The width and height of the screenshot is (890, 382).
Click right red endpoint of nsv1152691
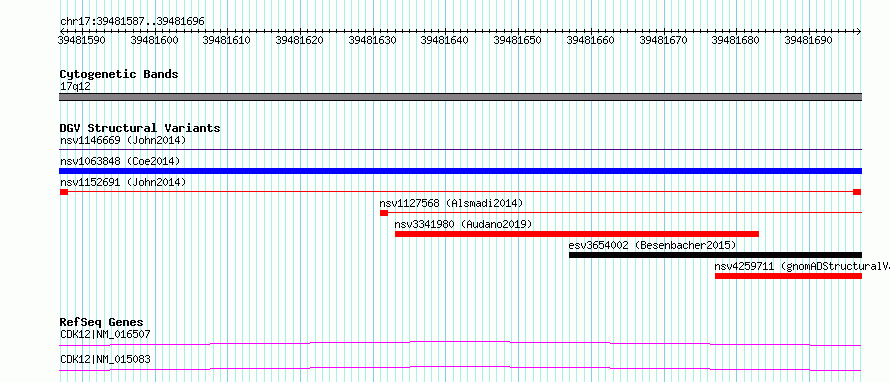[x=857, y=192]
